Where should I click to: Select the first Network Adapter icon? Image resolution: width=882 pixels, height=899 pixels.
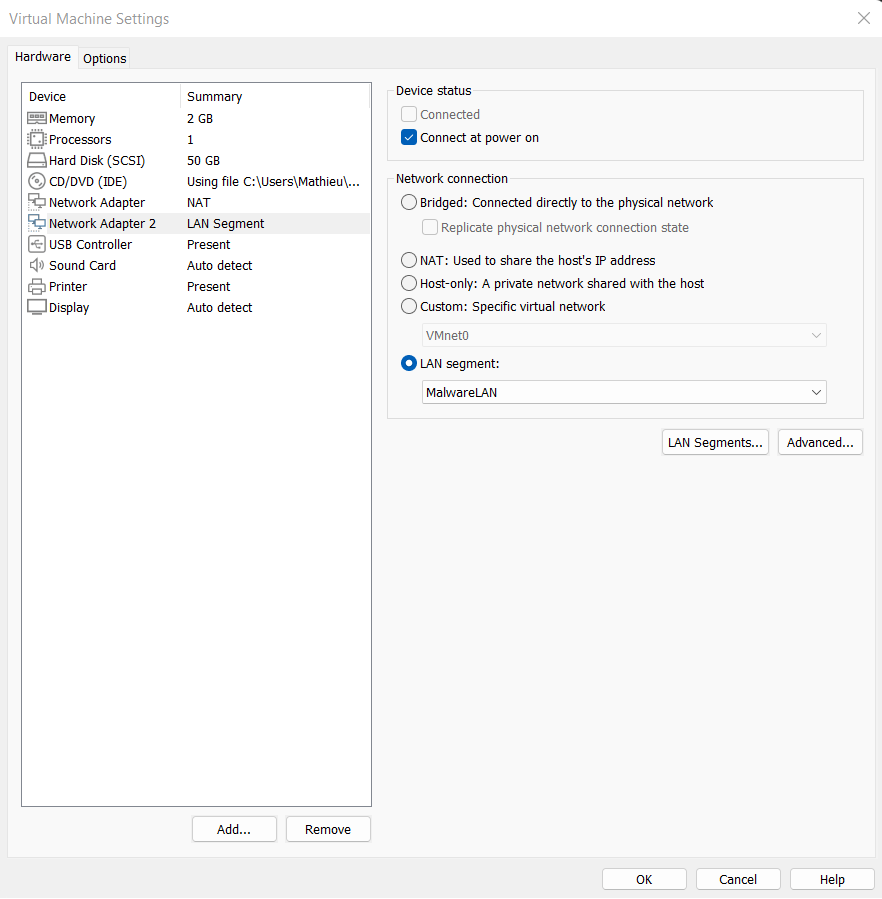tap(37, 202)
